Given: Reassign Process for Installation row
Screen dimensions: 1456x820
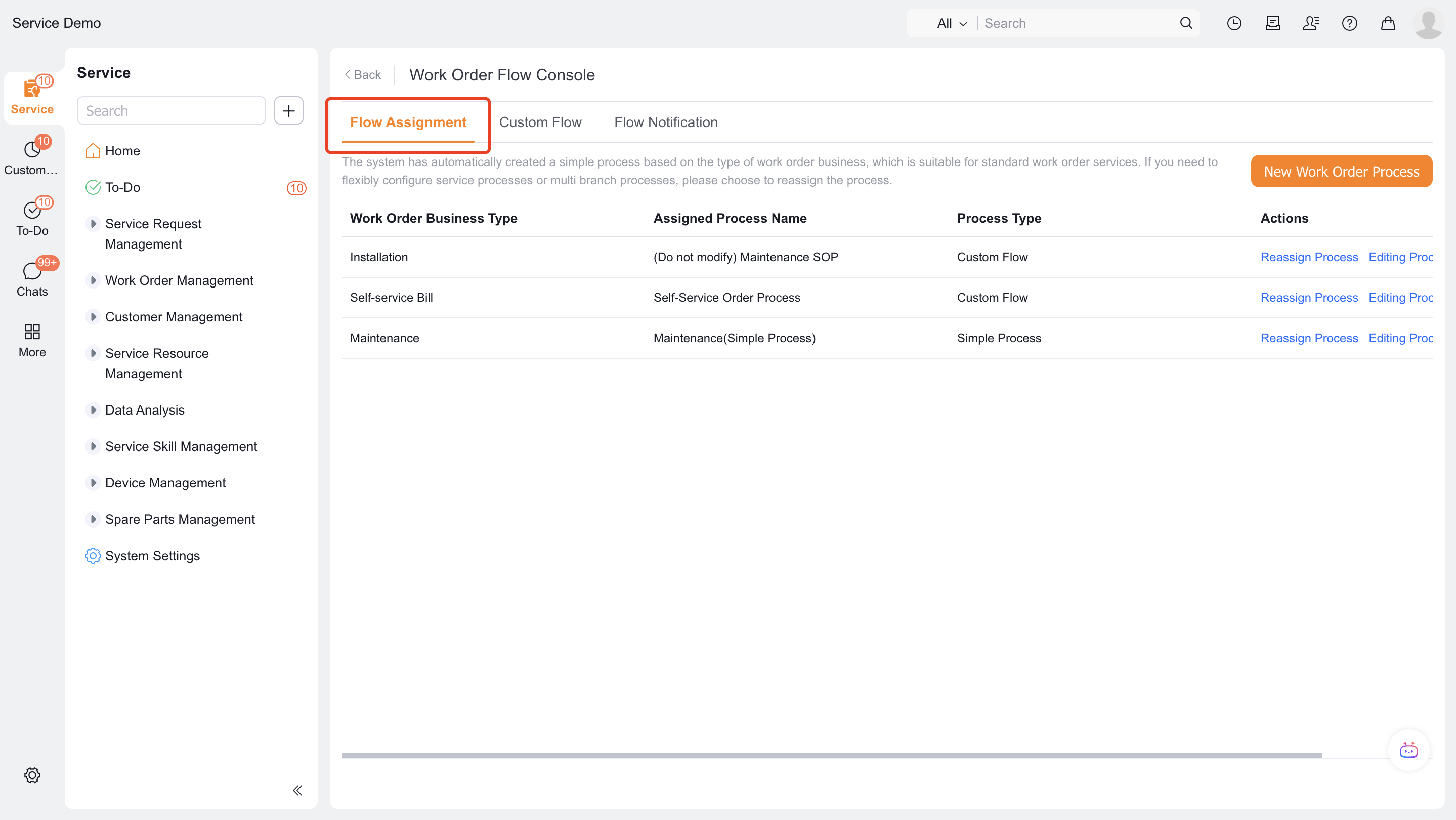Looking at the screenshot, I should (x=1309, y=257).
